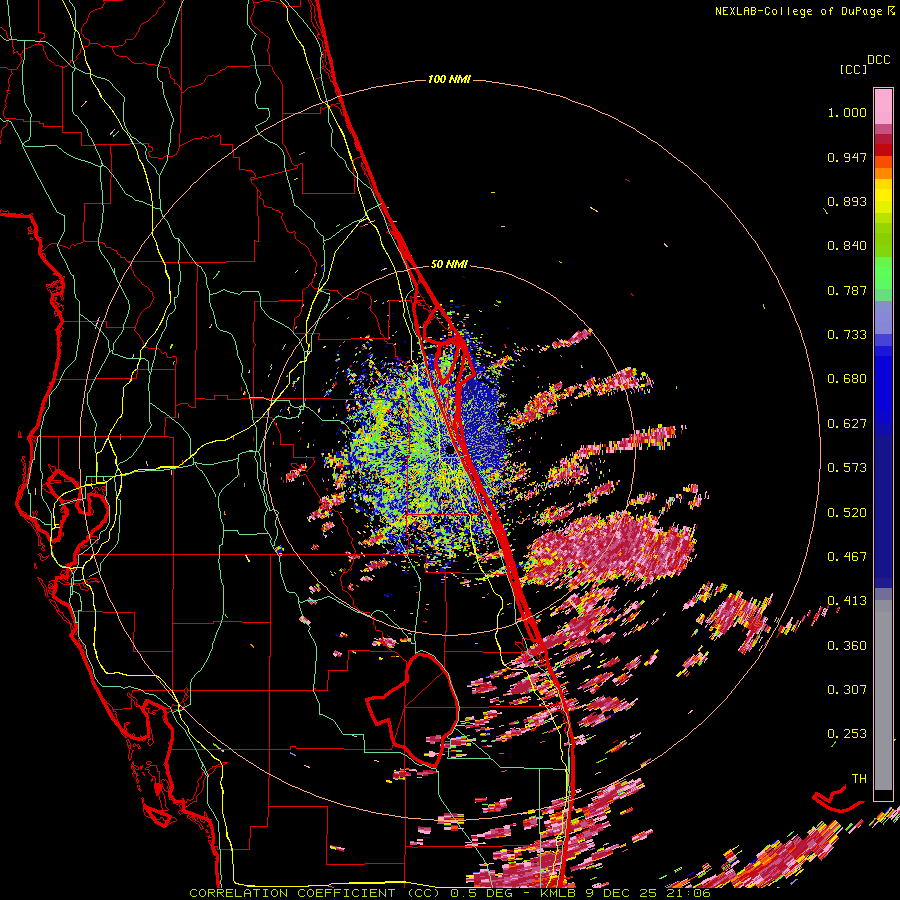Click the red Lake Okeechobee outline
Image resolution: width=900 pixels, height=900 pixels.
412,710
